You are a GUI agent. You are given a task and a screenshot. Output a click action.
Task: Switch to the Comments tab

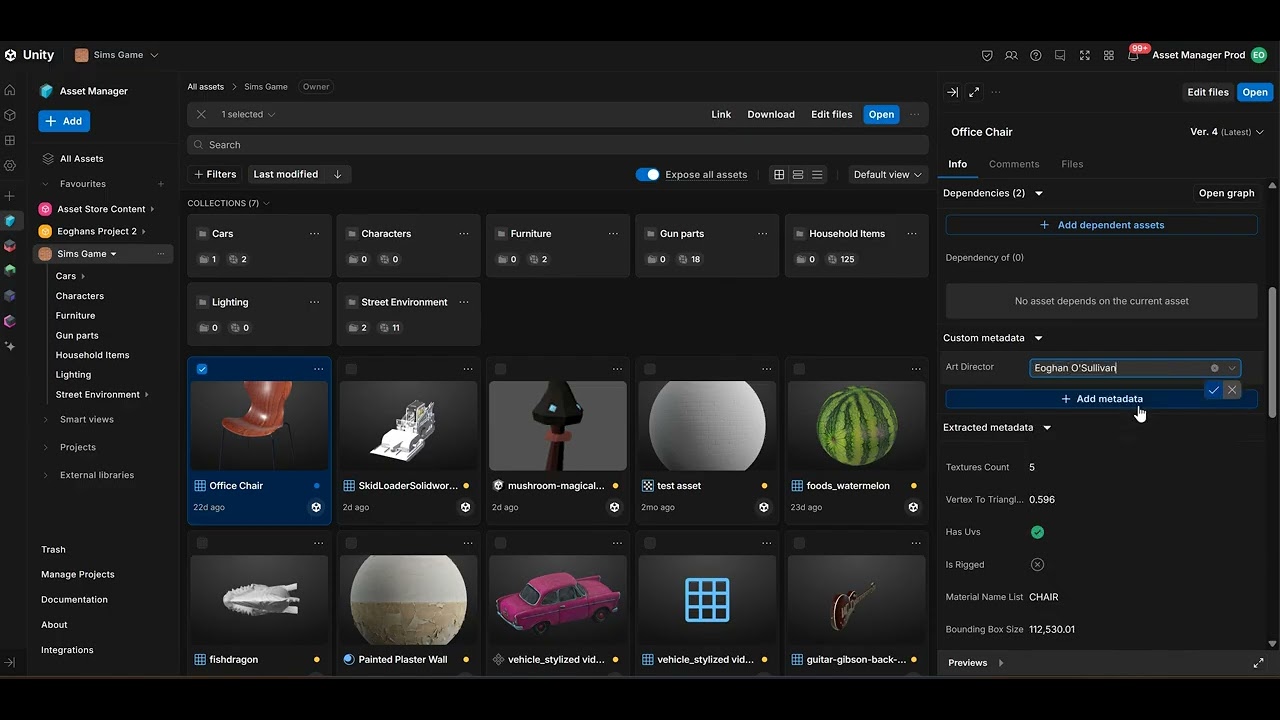pos(1014,164)
